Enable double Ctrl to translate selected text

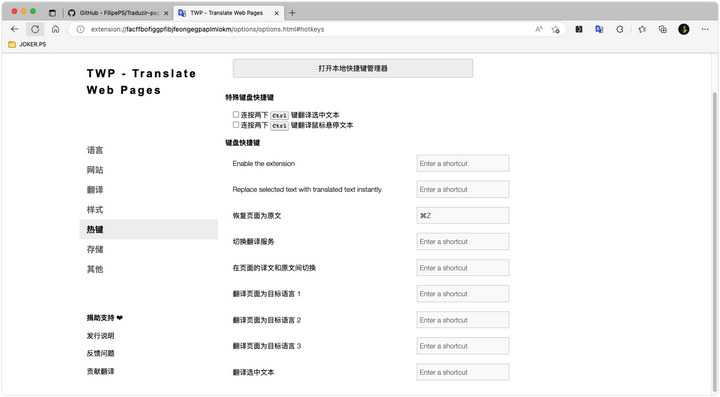point(236,114)
